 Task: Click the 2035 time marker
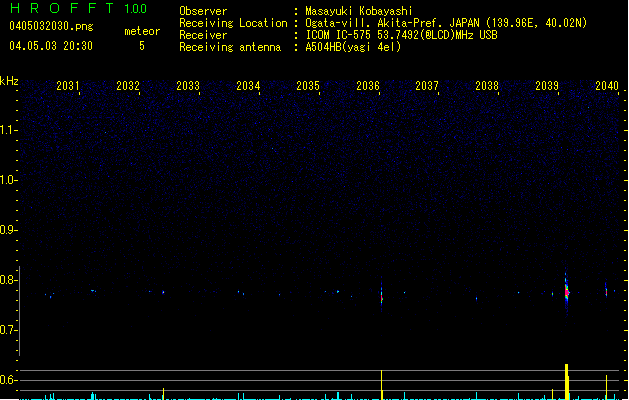point(308,86)
